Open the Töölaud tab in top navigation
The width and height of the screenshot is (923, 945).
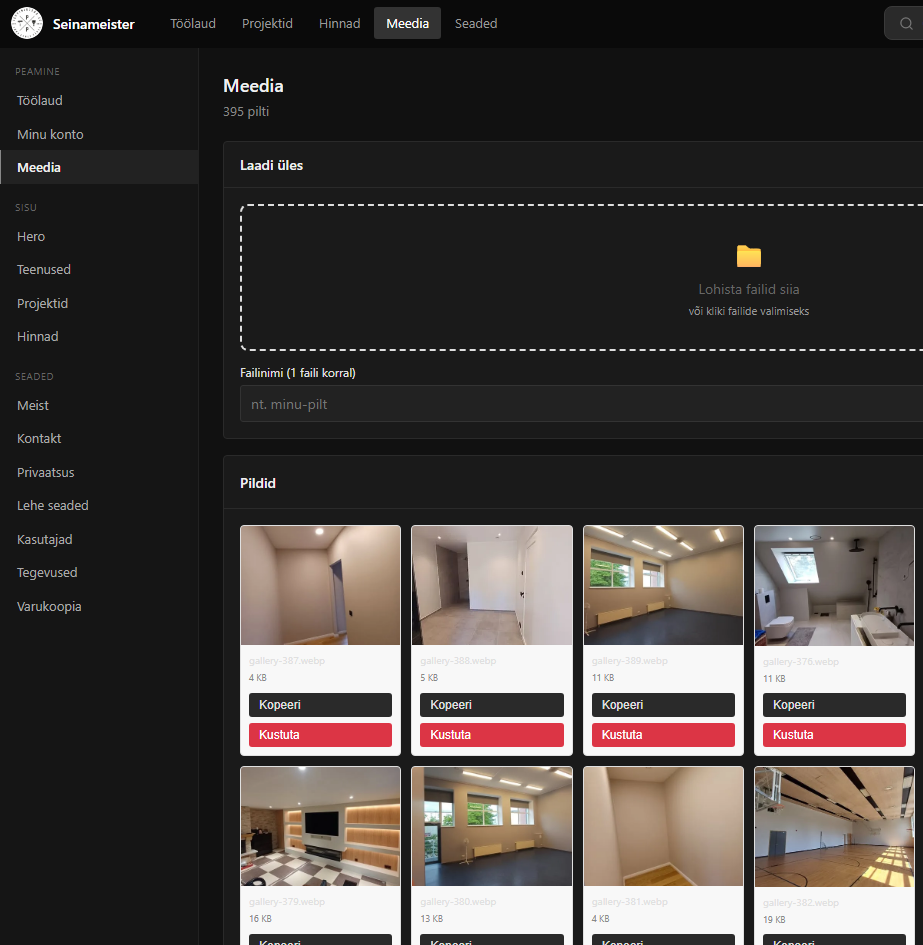click(x=193, y=23)
